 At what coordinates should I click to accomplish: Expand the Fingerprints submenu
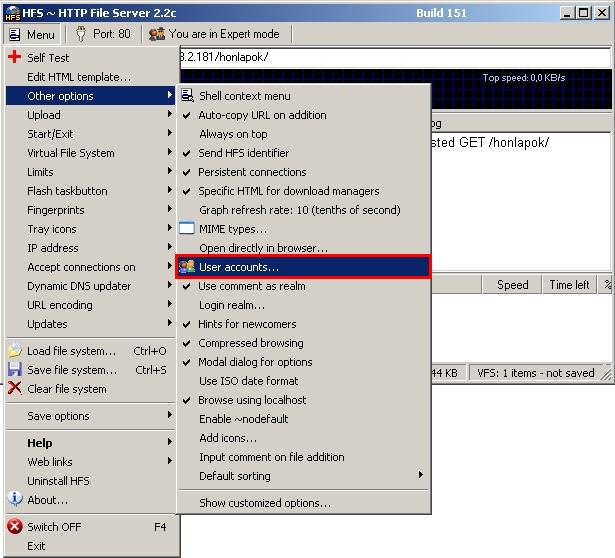(x=90, y=210)
